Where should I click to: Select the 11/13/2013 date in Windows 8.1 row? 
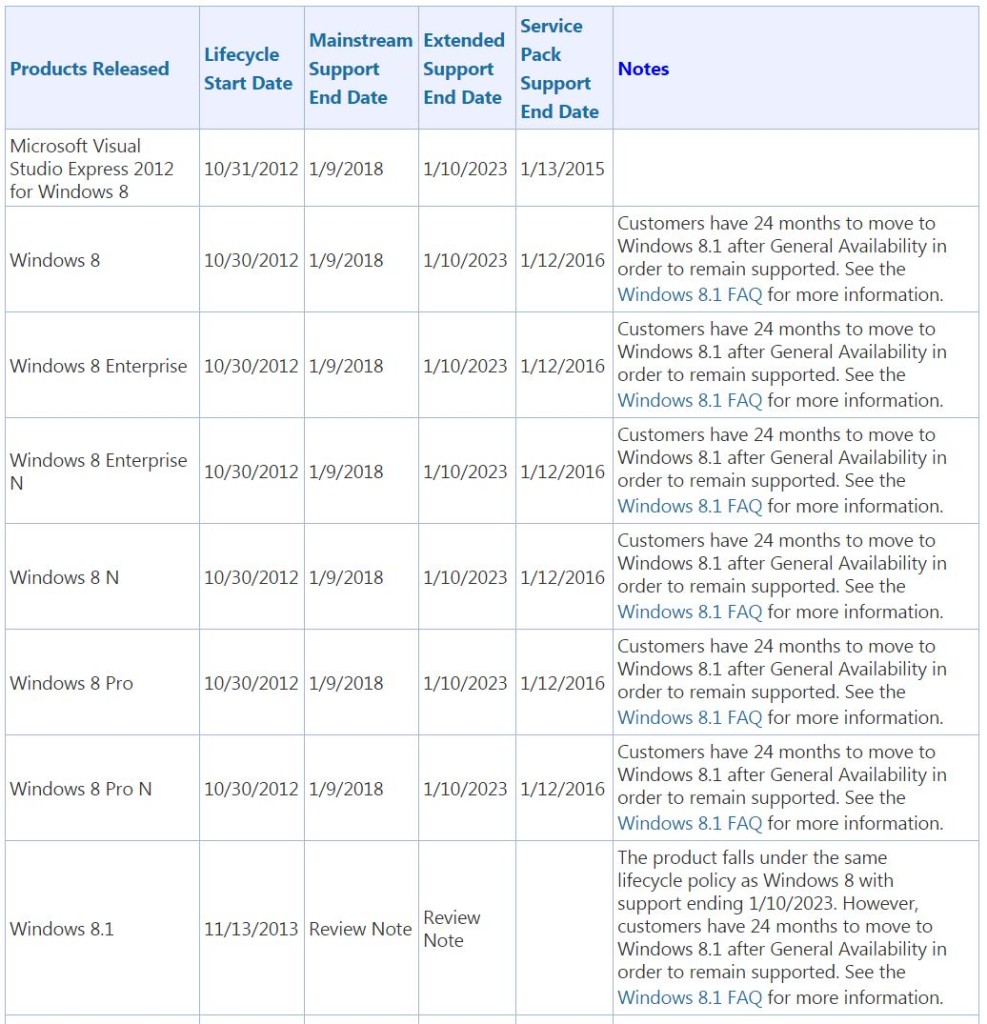tap(251, 929)
